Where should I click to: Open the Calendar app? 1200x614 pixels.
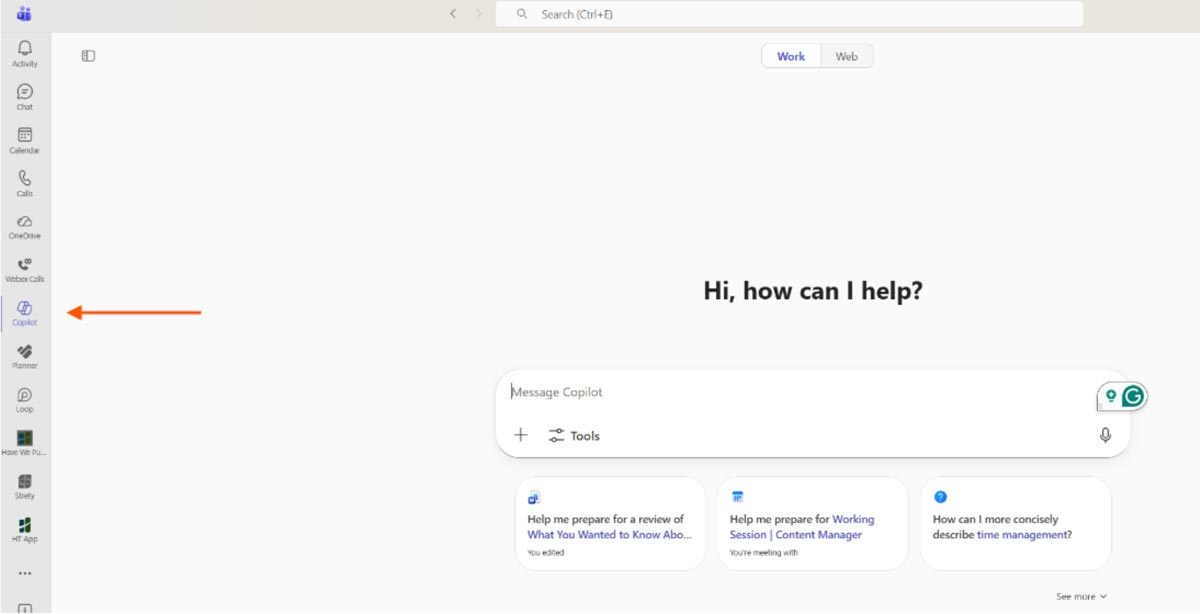click(24, 139)
